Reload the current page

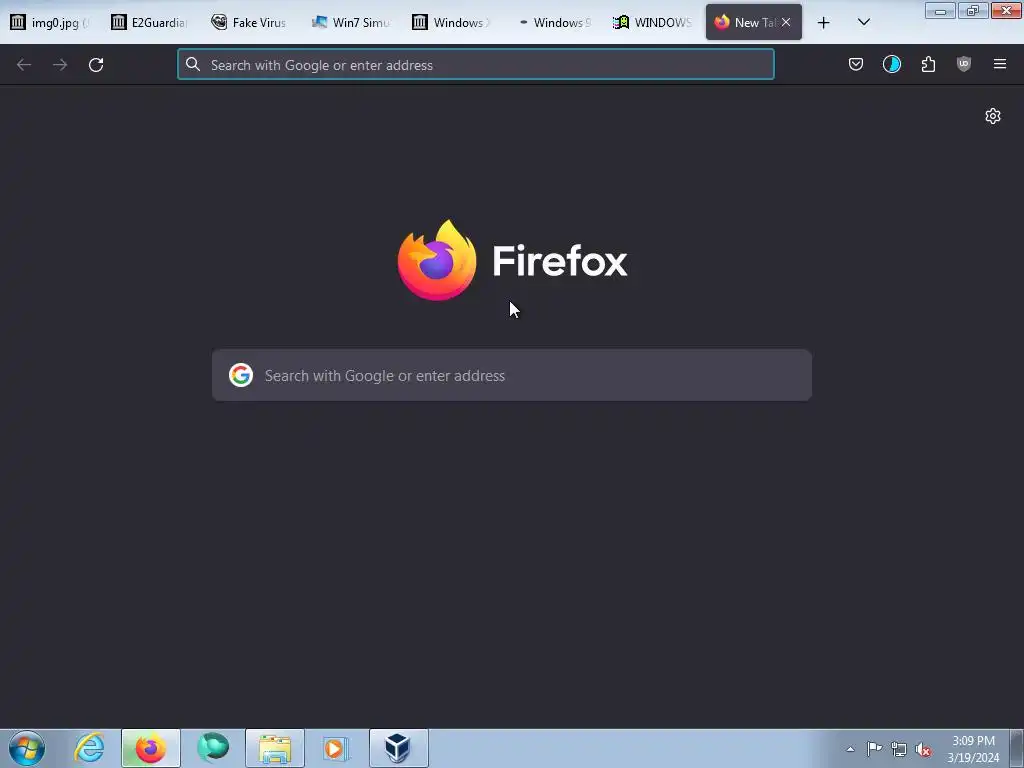pos(96,65)
